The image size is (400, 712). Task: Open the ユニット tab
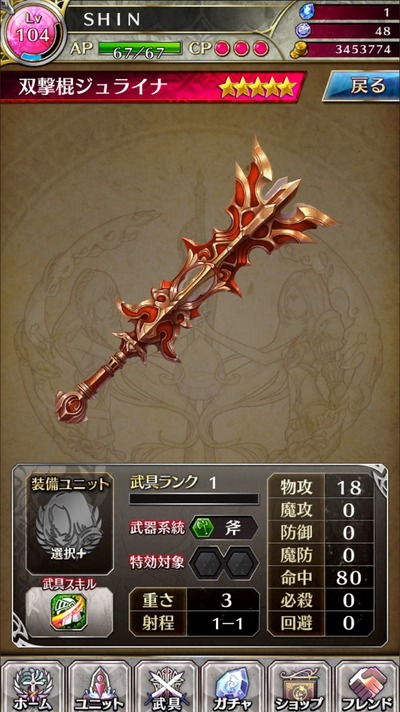click(x=100, y=687)
